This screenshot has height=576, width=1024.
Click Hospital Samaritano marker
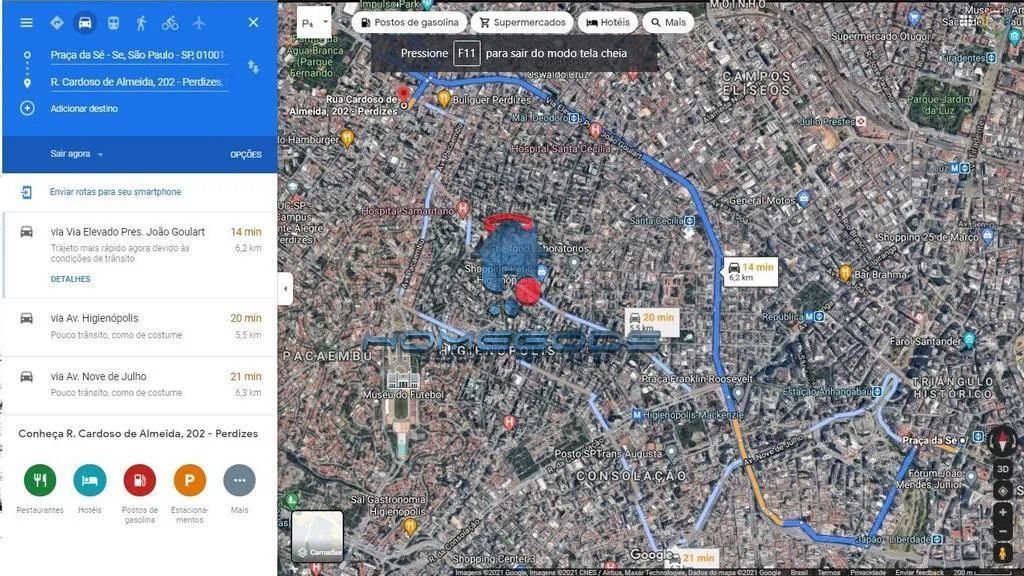click(x=463, y=209)
